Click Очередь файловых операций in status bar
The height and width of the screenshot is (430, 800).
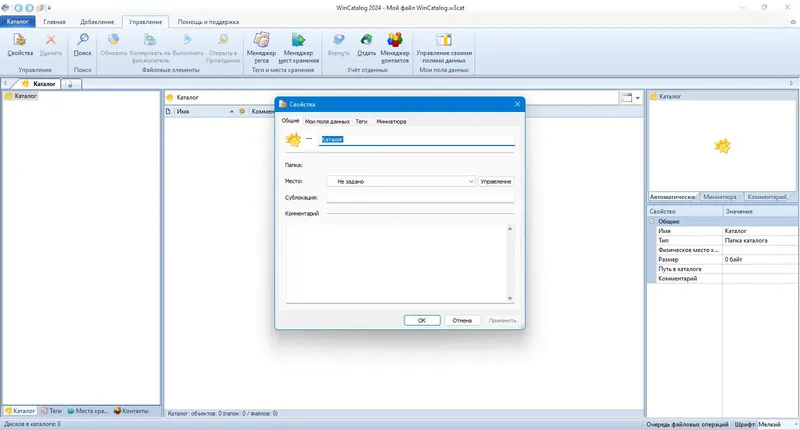tap(687, 424)
